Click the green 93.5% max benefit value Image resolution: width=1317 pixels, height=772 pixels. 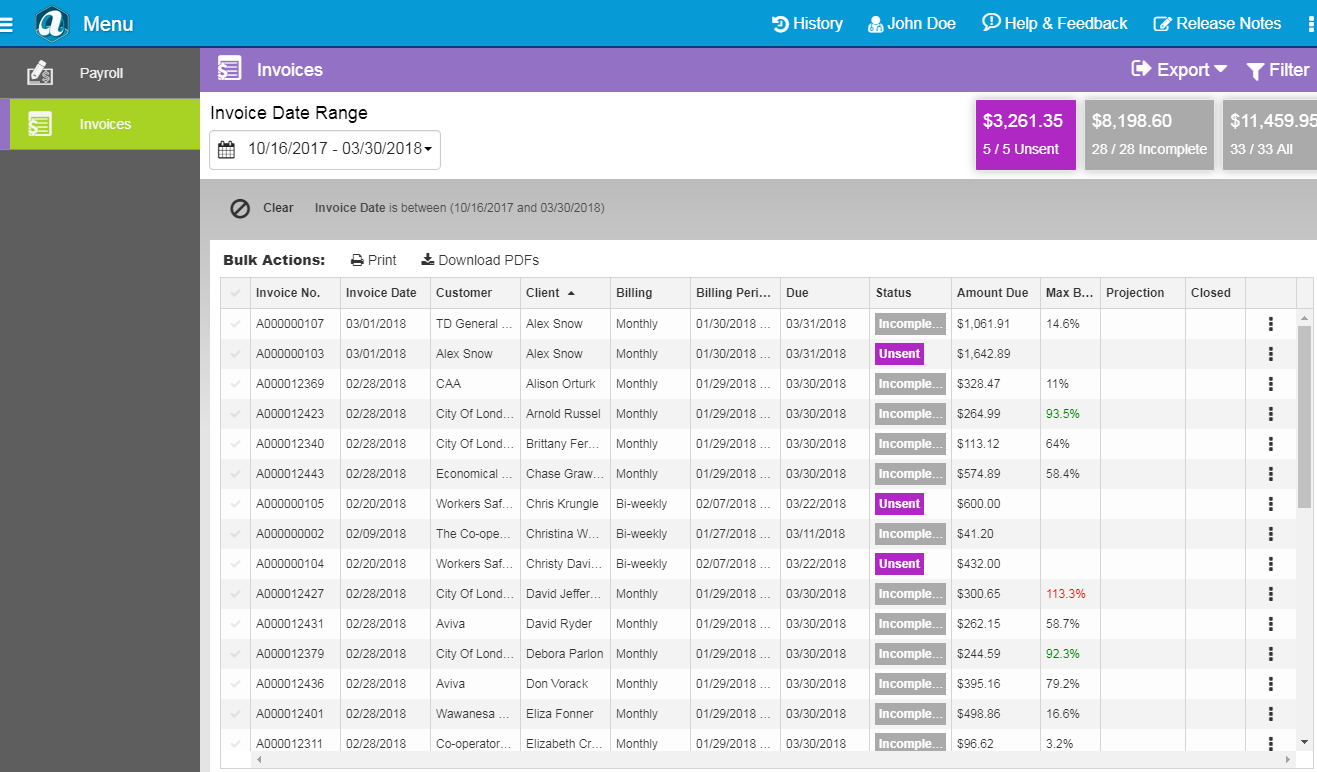pos(1063,414)
